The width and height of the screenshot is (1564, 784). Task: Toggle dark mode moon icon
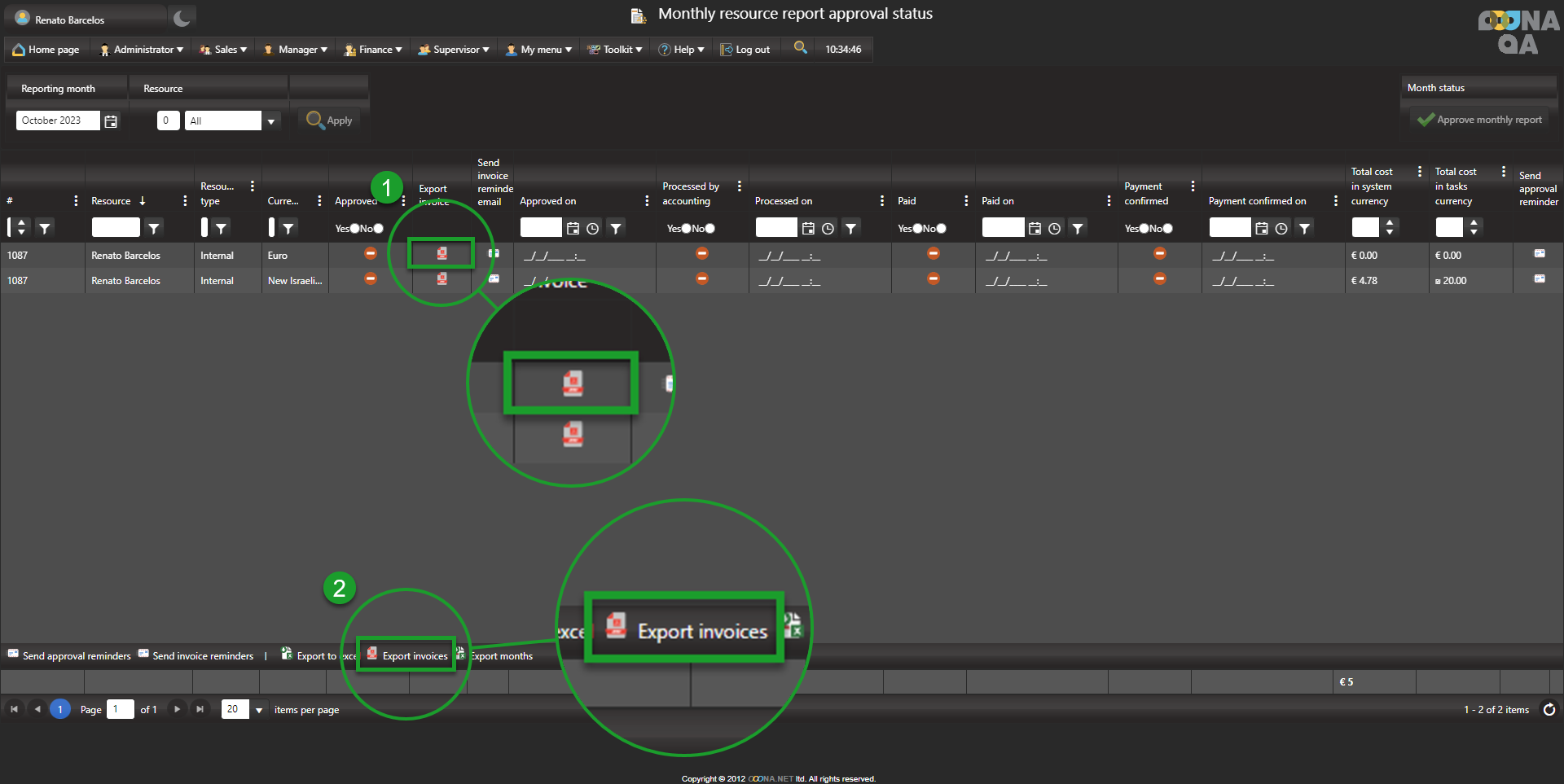182,18
